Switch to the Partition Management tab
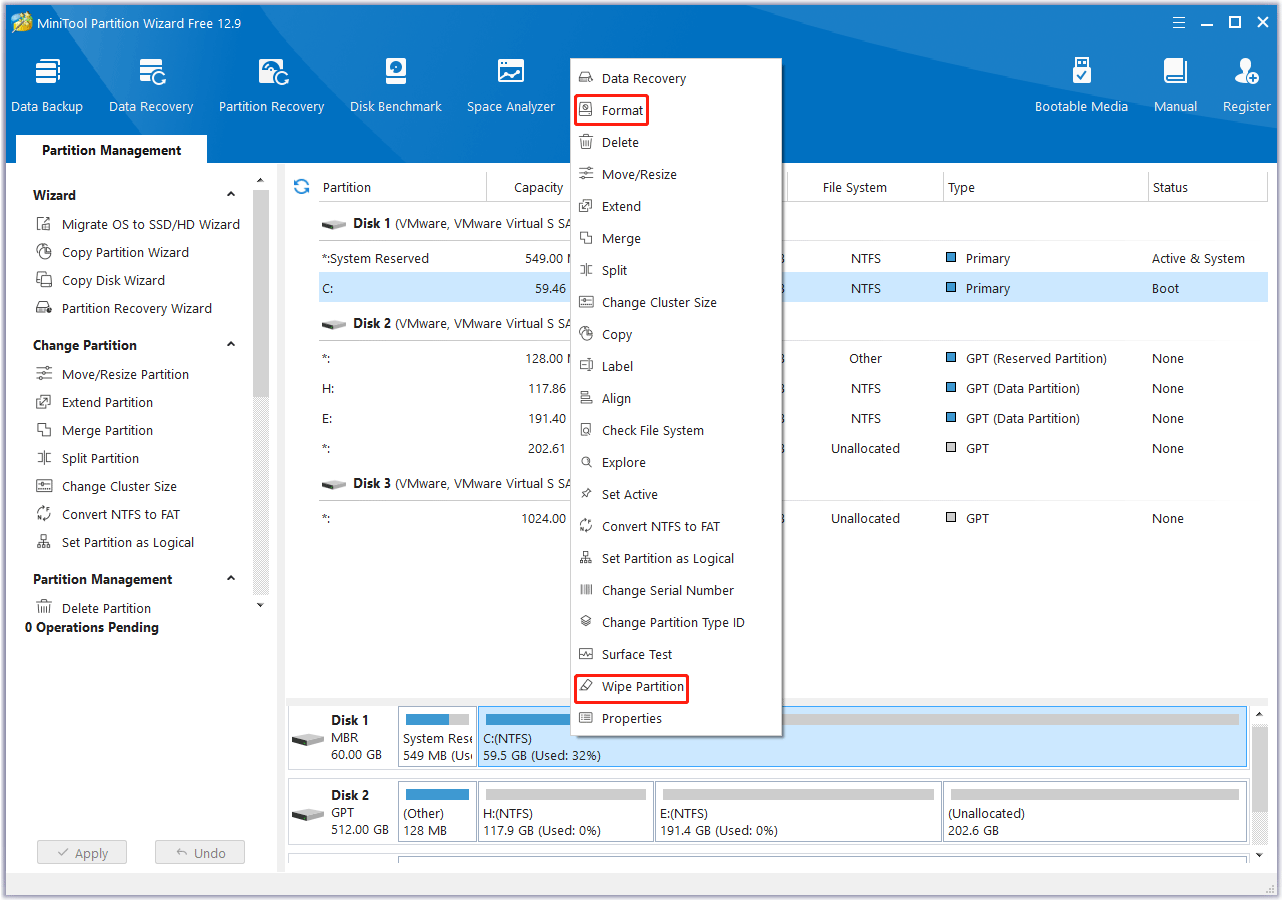 tap(112, 150)
